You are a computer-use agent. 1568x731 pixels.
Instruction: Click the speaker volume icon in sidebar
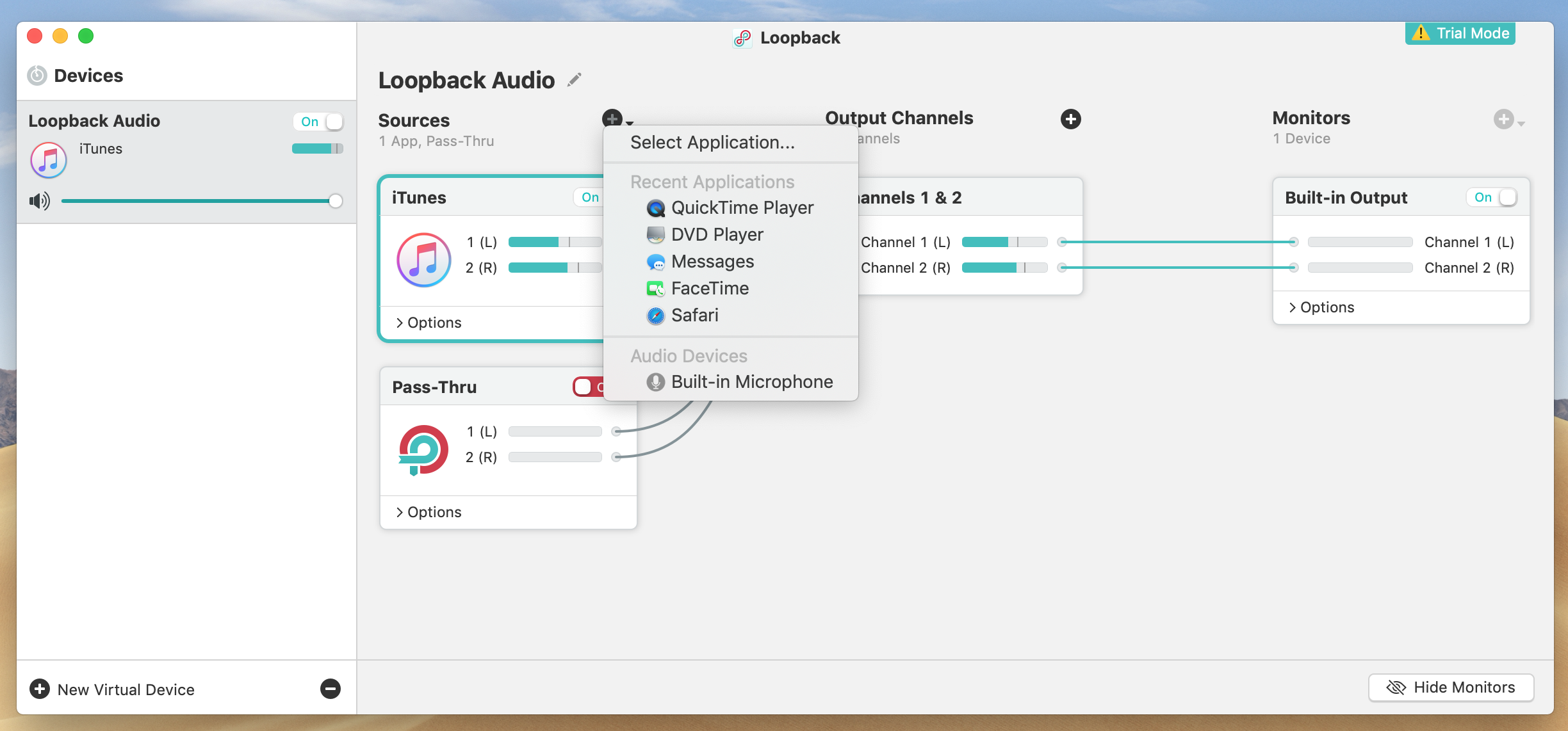click(x=39, y=201)
